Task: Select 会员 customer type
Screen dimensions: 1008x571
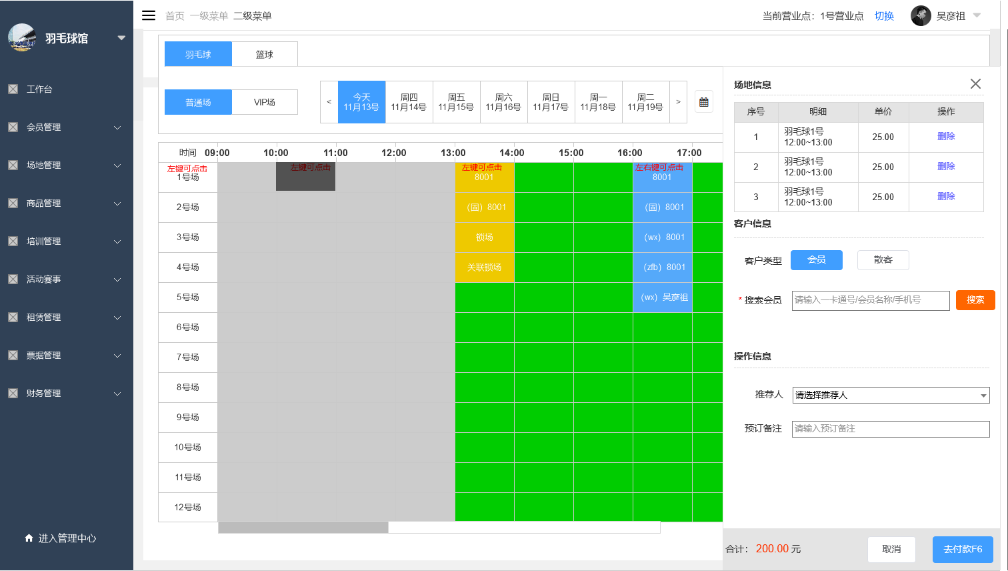Action: pyautogui.click(x=816, y=260)
